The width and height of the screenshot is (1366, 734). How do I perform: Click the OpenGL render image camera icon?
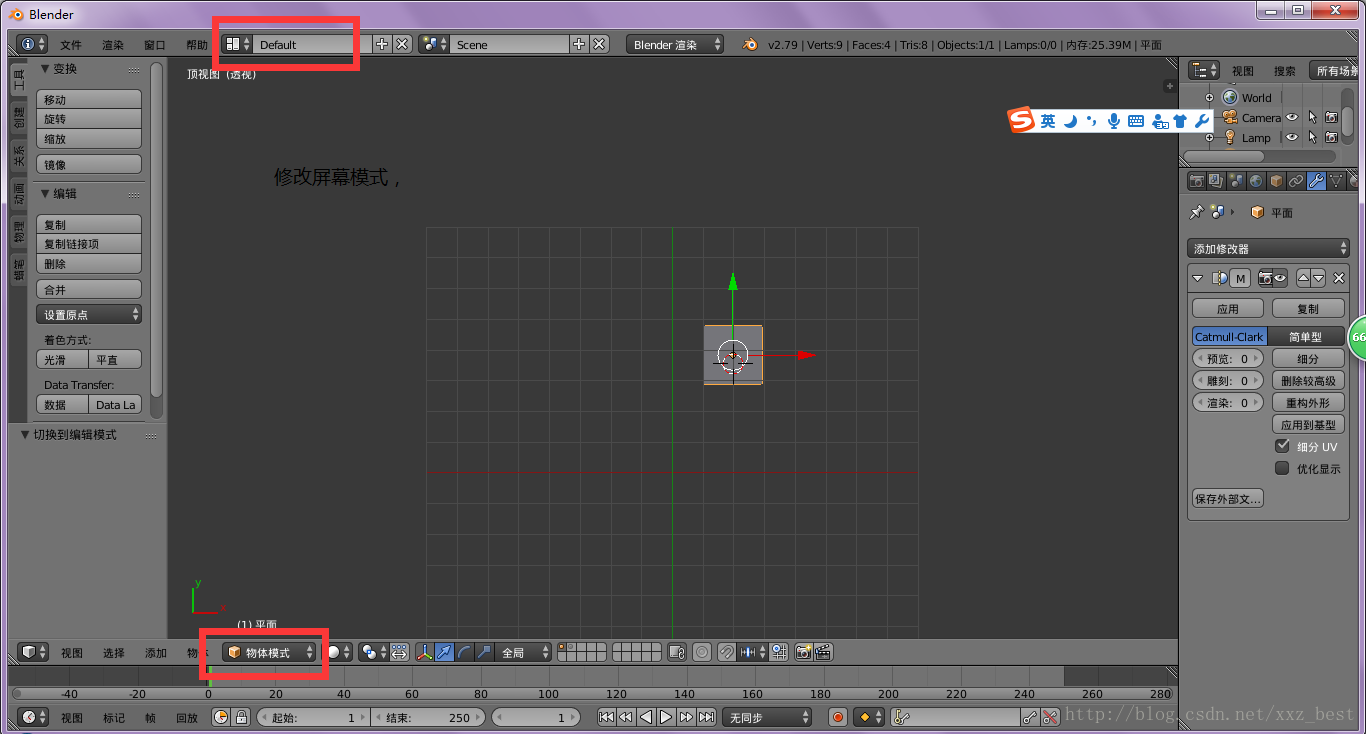click(803, 652)
